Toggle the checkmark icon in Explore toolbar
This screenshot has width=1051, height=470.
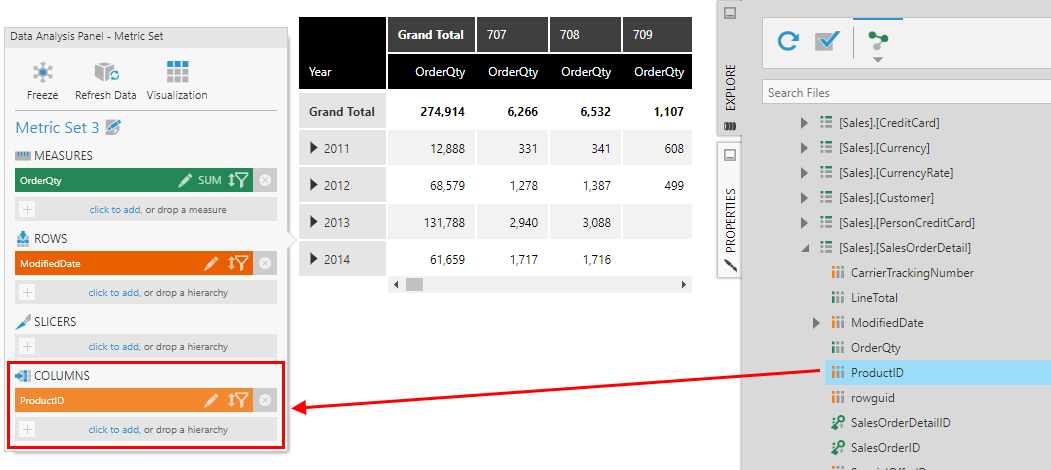click(x=826, y=41)
